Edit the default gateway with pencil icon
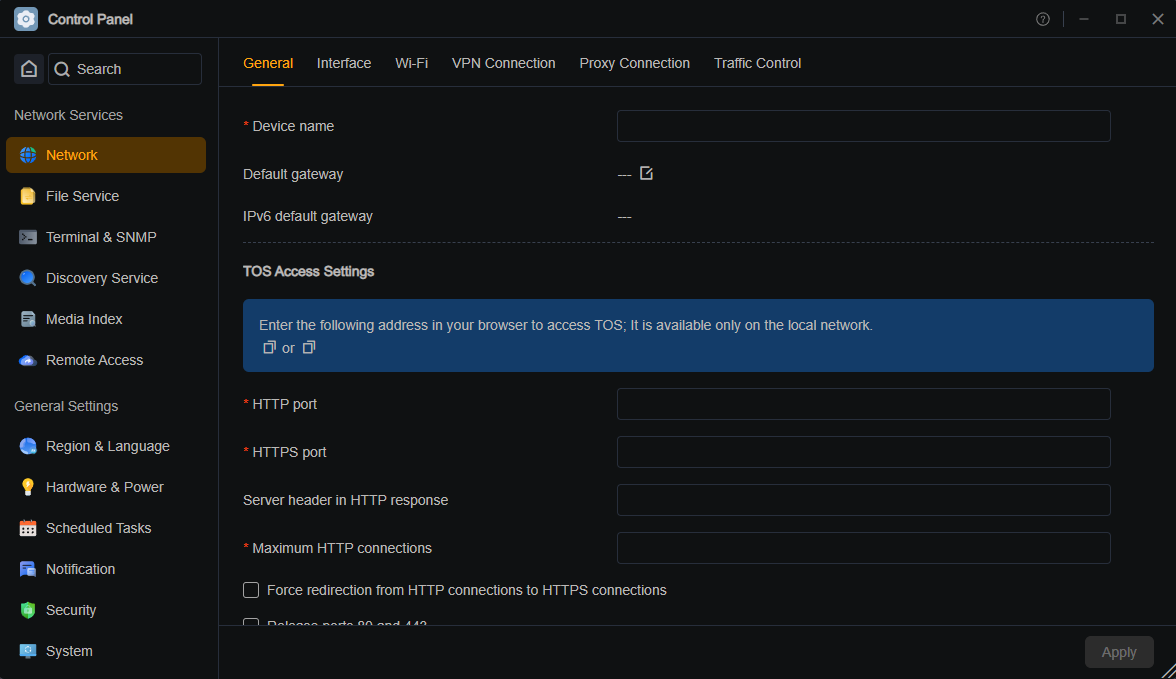Screen dimensions: 1176x679 click(x=646, y=173)
